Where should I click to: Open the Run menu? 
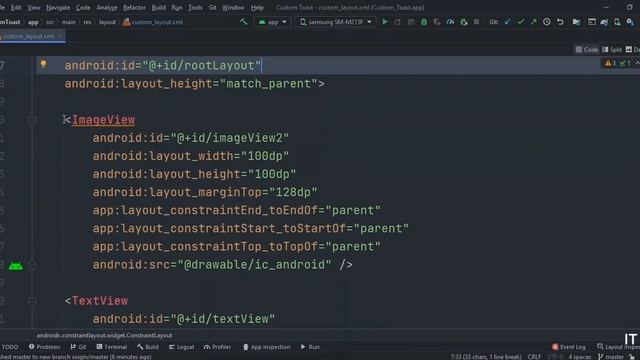[176, 7]
